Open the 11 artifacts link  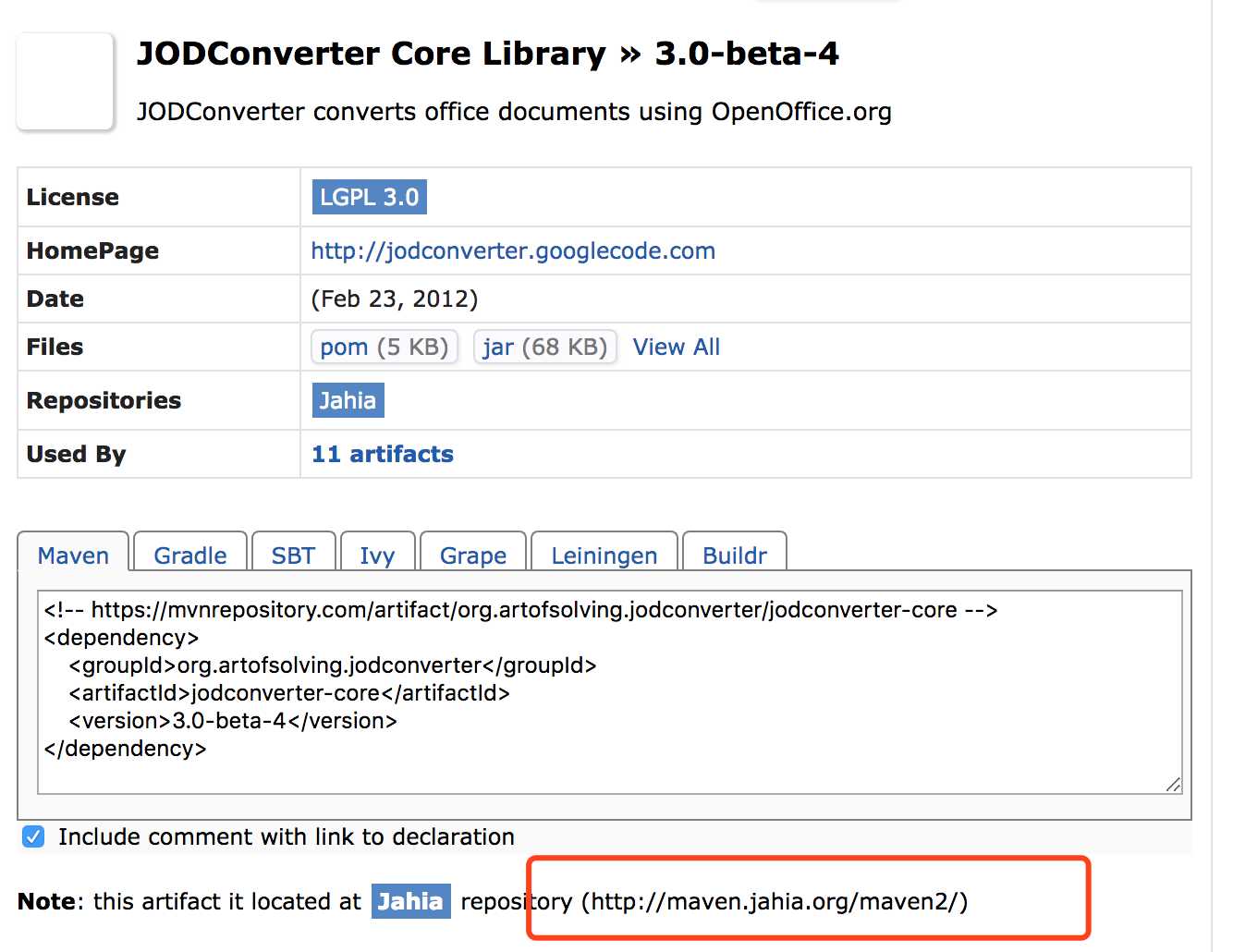(x=383, y=454)
